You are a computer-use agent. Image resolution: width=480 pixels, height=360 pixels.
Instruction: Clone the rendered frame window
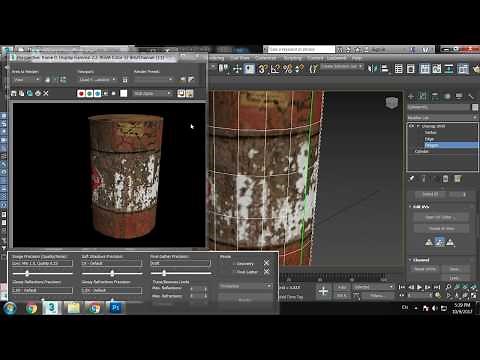tap(30, 94)
